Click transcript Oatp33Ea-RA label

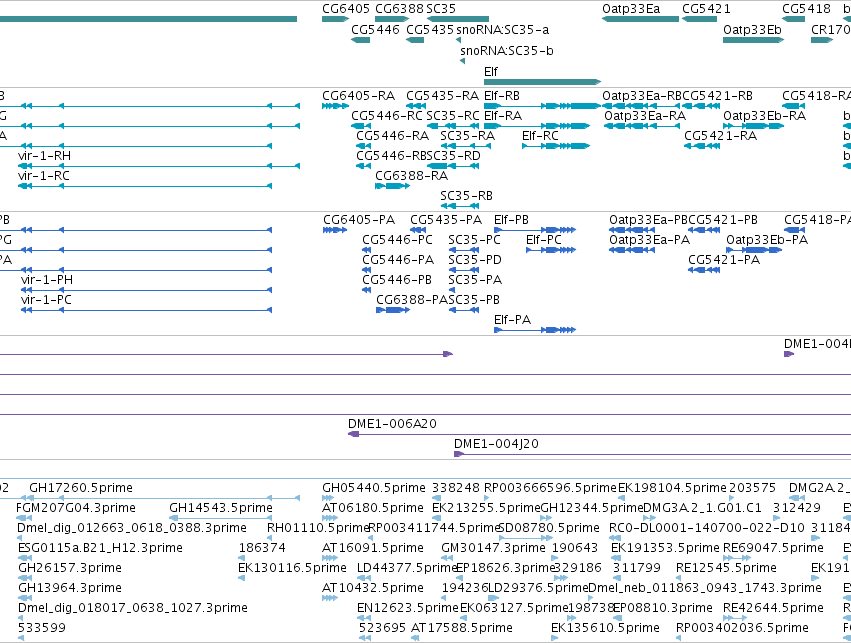pyautogui.click(x=645, y=116)
